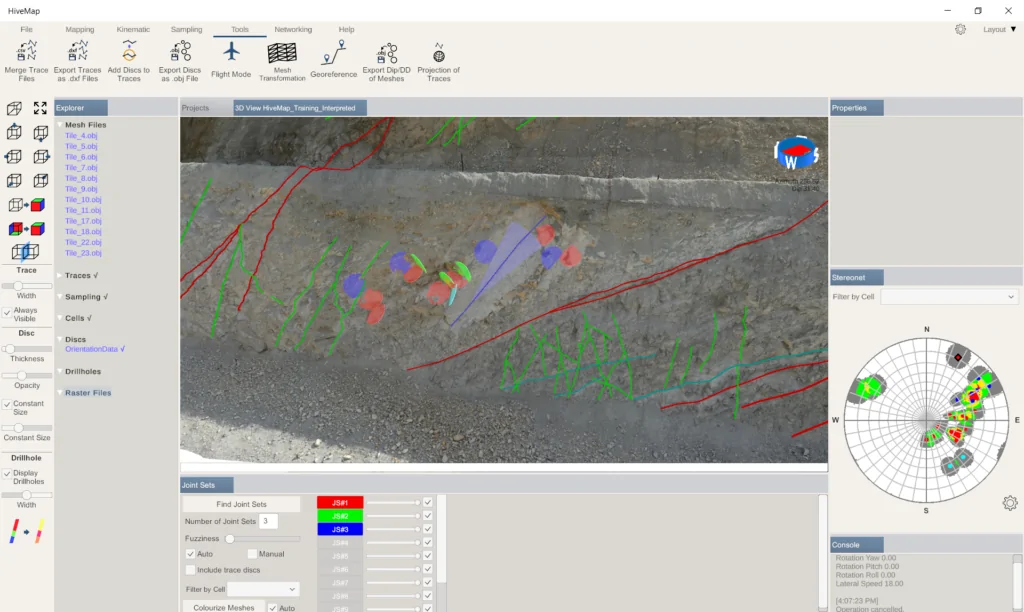Enable Include trace discs checkbox
Viewport: 1024px width, 612px height.
191,570
